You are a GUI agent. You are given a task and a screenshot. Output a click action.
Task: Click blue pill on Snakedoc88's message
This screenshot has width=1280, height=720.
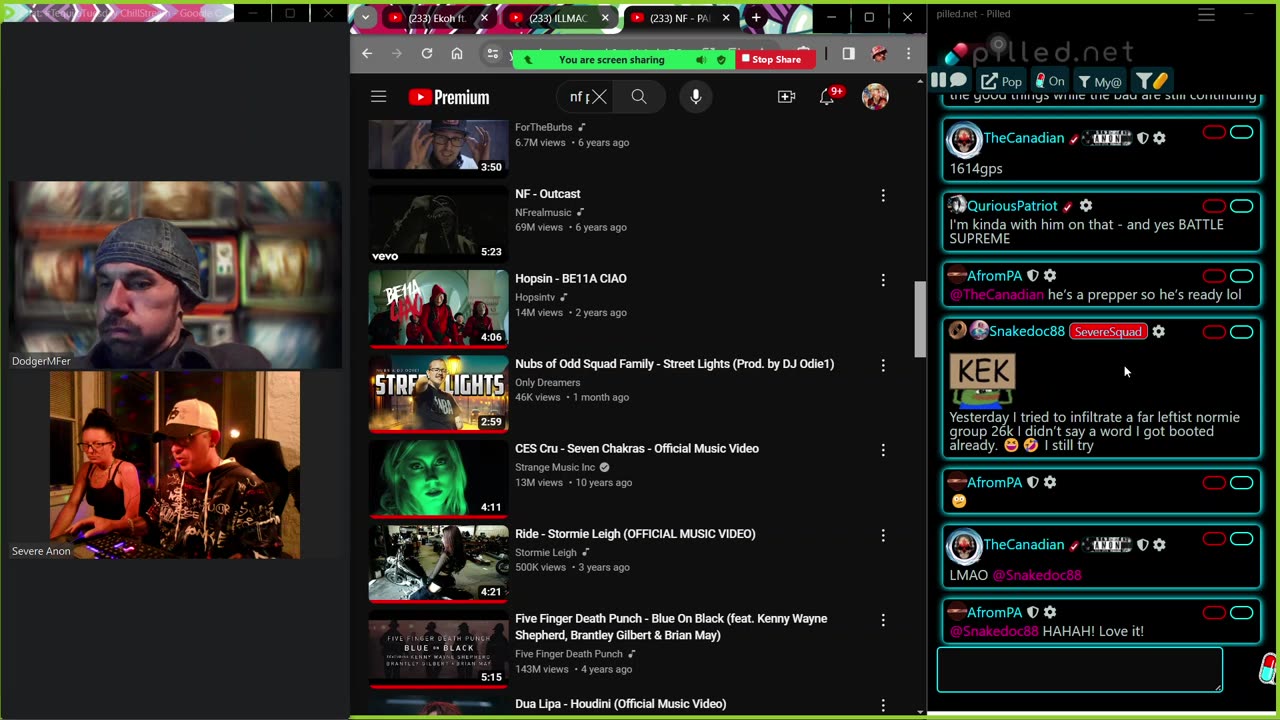[x=1242, y=332]
